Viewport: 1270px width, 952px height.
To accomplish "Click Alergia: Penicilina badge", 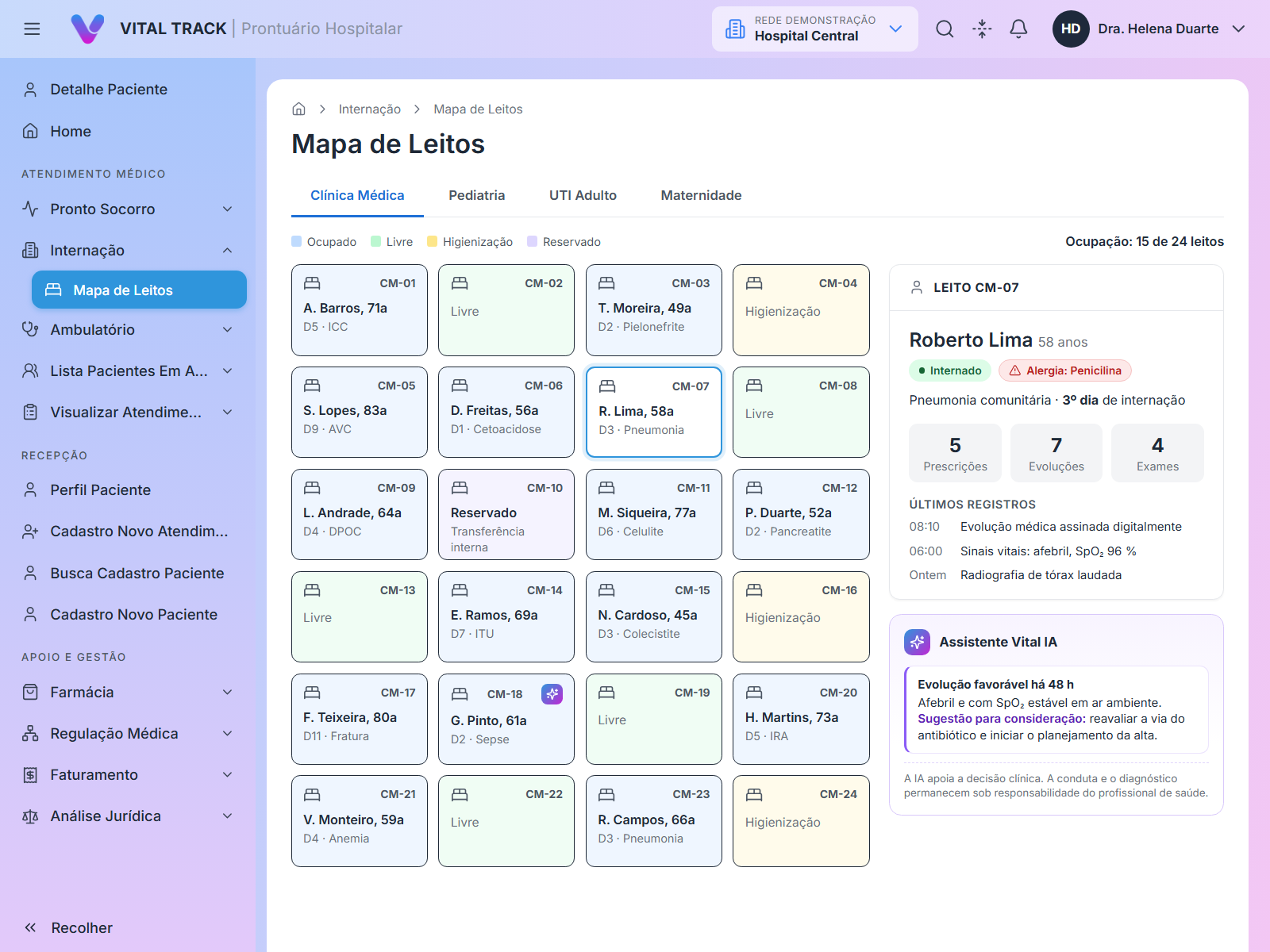I will 1065,370.
